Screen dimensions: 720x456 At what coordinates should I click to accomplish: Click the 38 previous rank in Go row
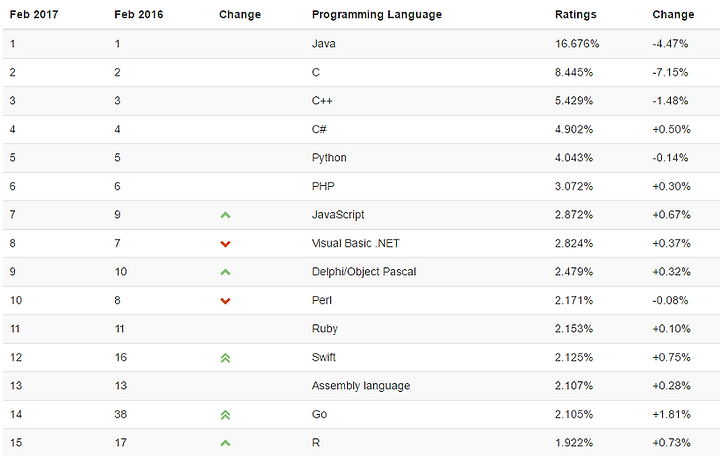[121, 414]
